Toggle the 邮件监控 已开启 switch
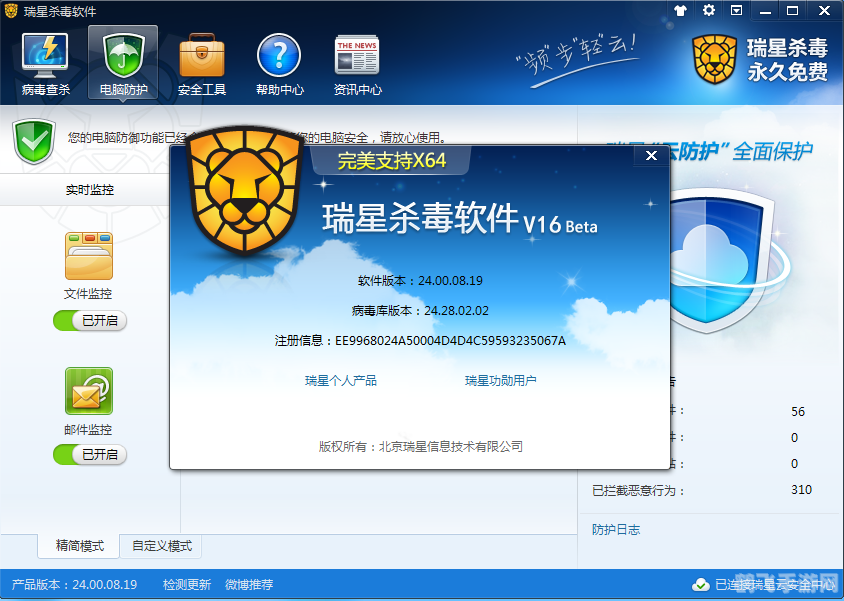Screen dimensions: 844x601 point(90,454)
